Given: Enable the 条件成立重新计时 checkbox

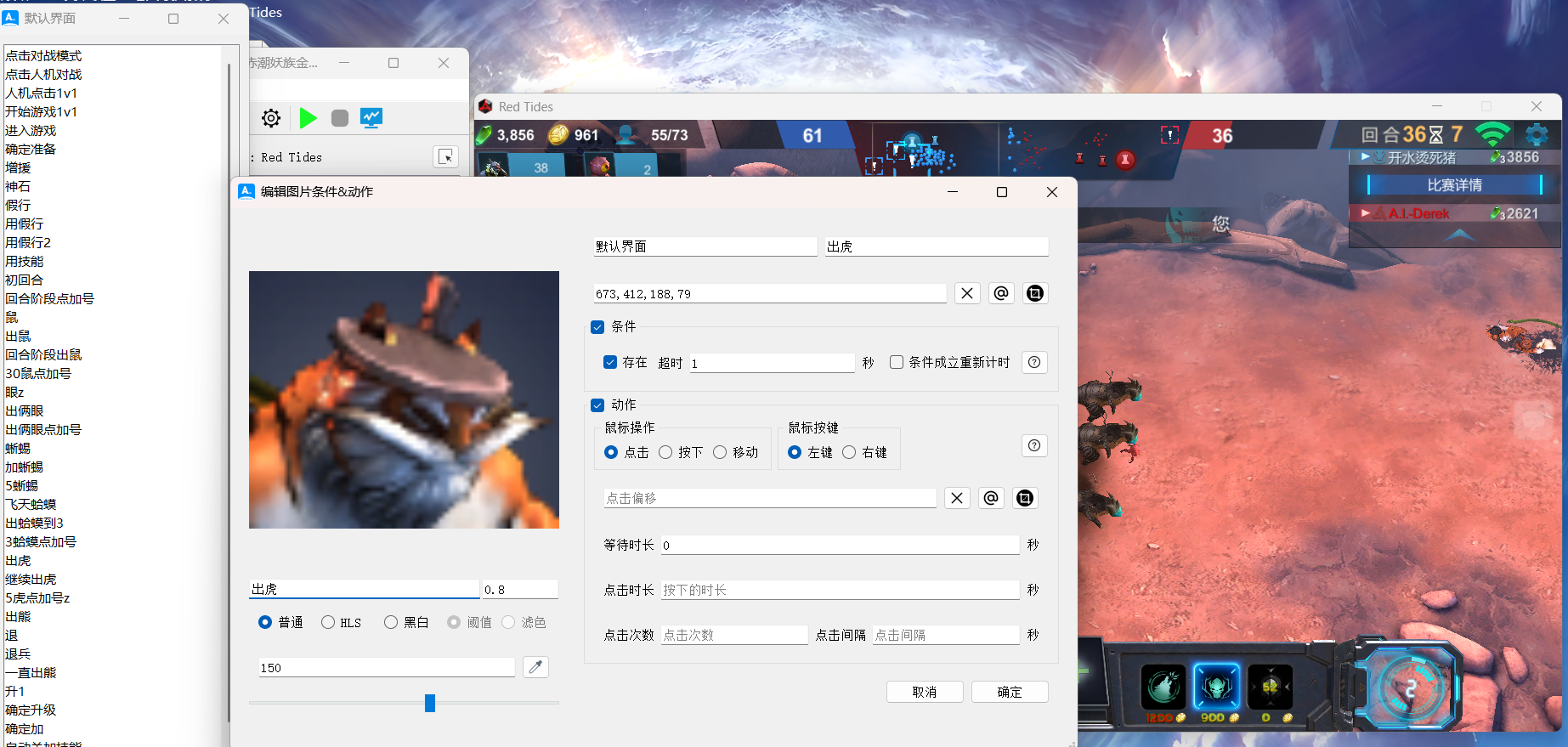Looking at the screenshot, I should click(897, 362).
